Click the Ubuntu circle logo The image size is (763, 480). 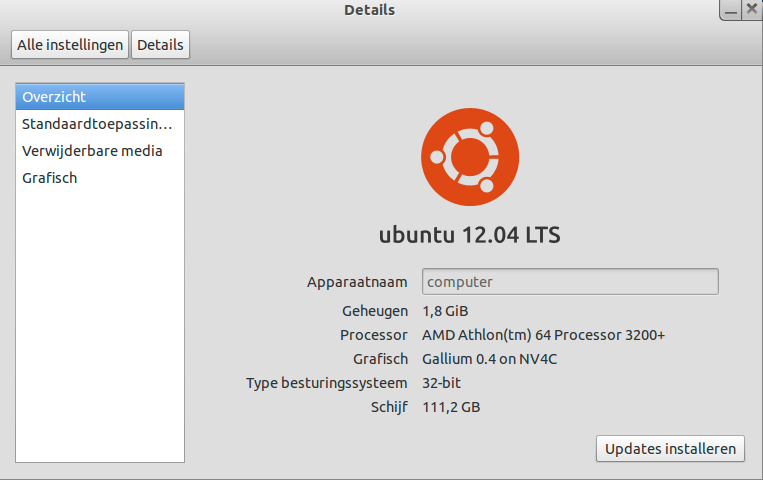(x=469, y=156)
